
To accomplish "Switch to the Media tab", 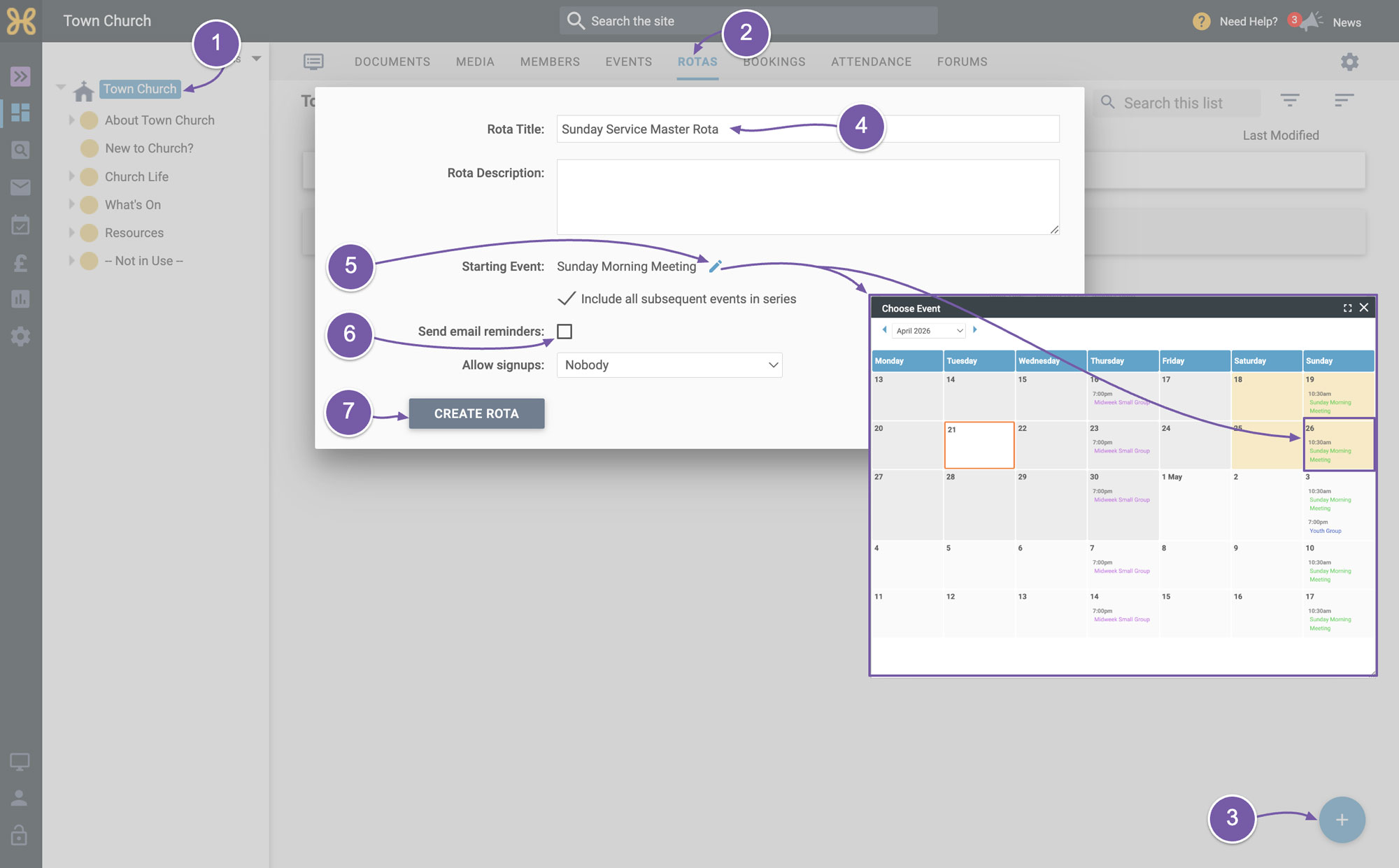I will pos(475,62).
